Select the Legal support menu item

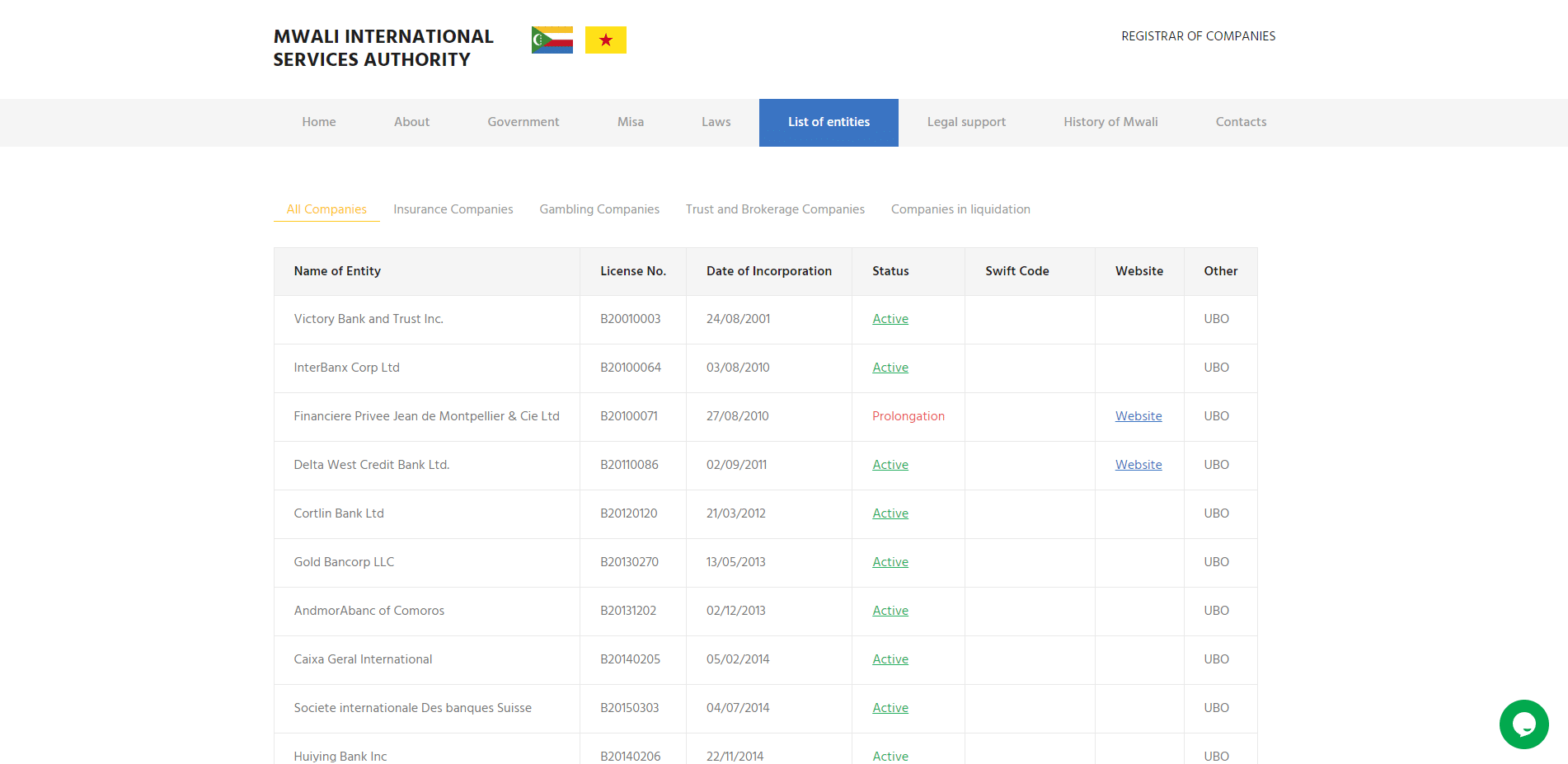tap(965, 122)
